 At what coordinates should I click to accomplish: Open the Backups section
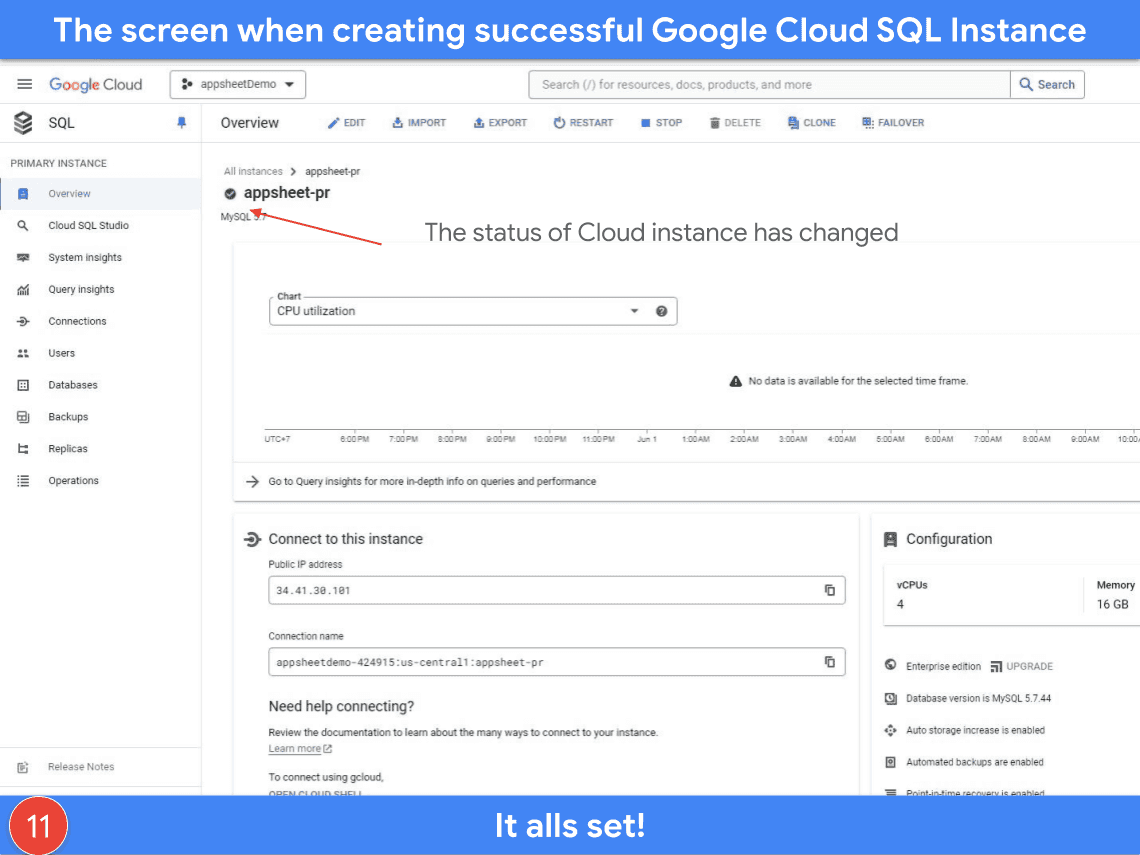68,417
